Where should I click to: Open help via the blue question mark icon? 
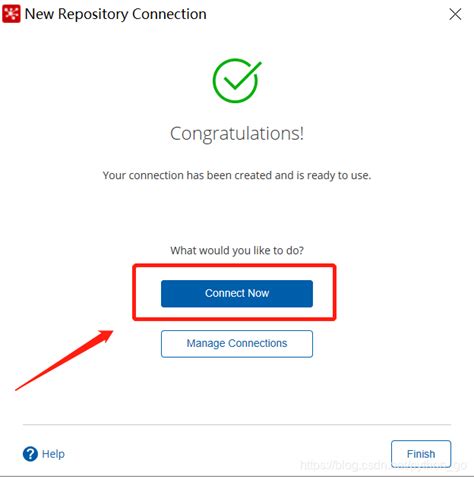pyautogui.click(x=30, y=454)
